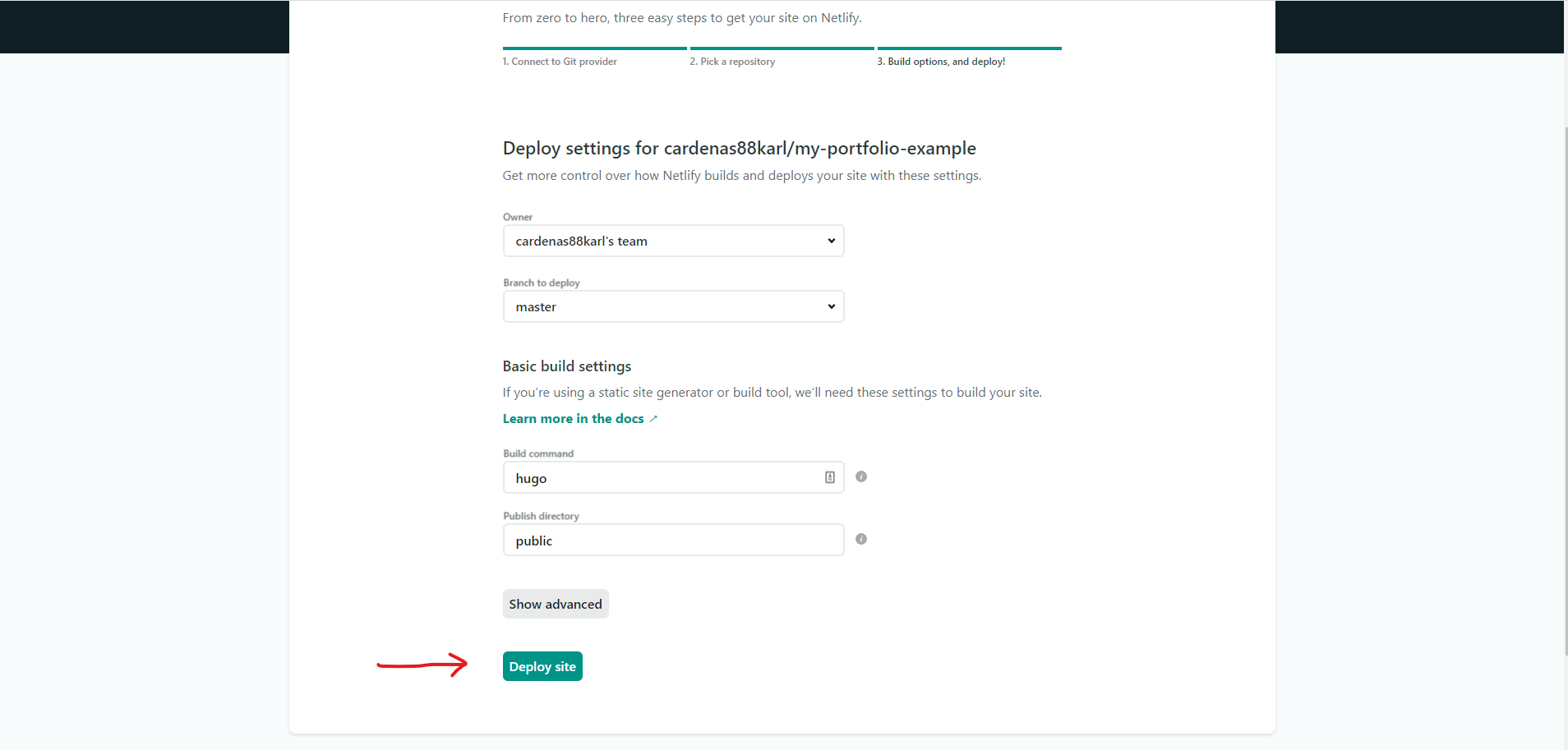1568x750 pixels.
Task: Click the external-link arrow after docs link
Action: pyautogui.click(x=653, y=419)
